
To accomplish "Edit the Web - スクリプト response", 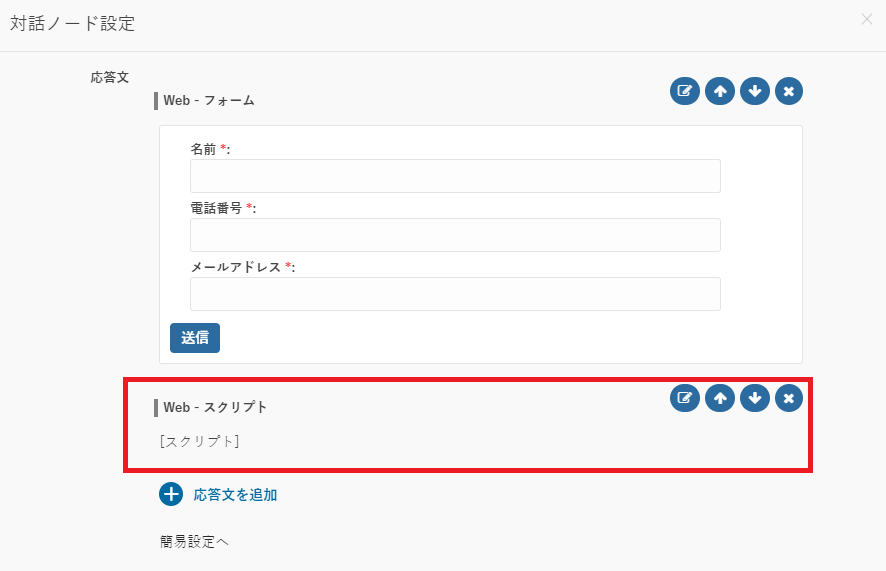I will coord(685,398).
